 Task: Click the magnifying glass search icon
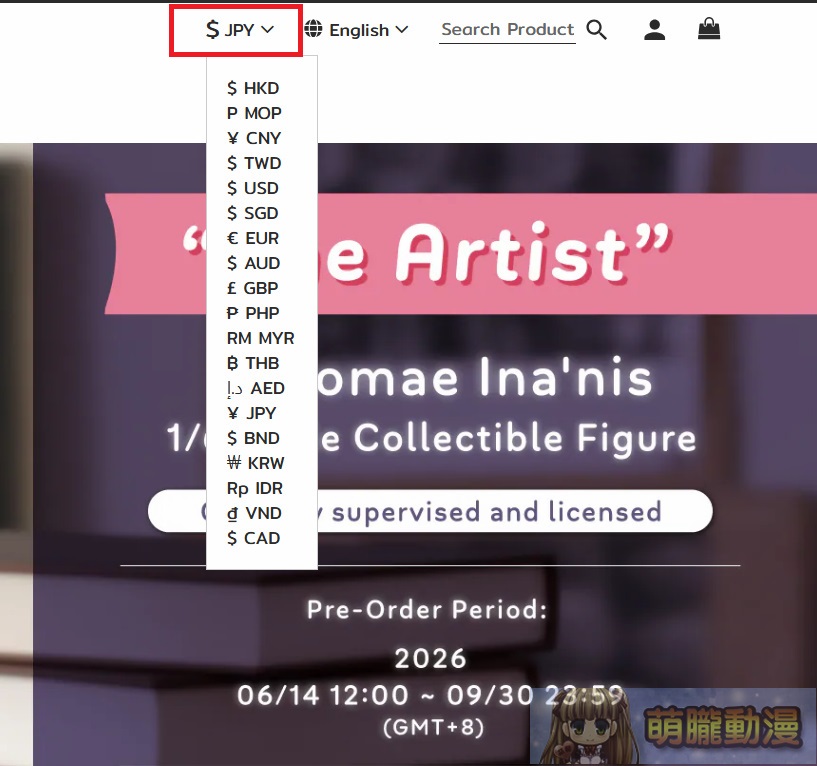click(x=596, y=30)
